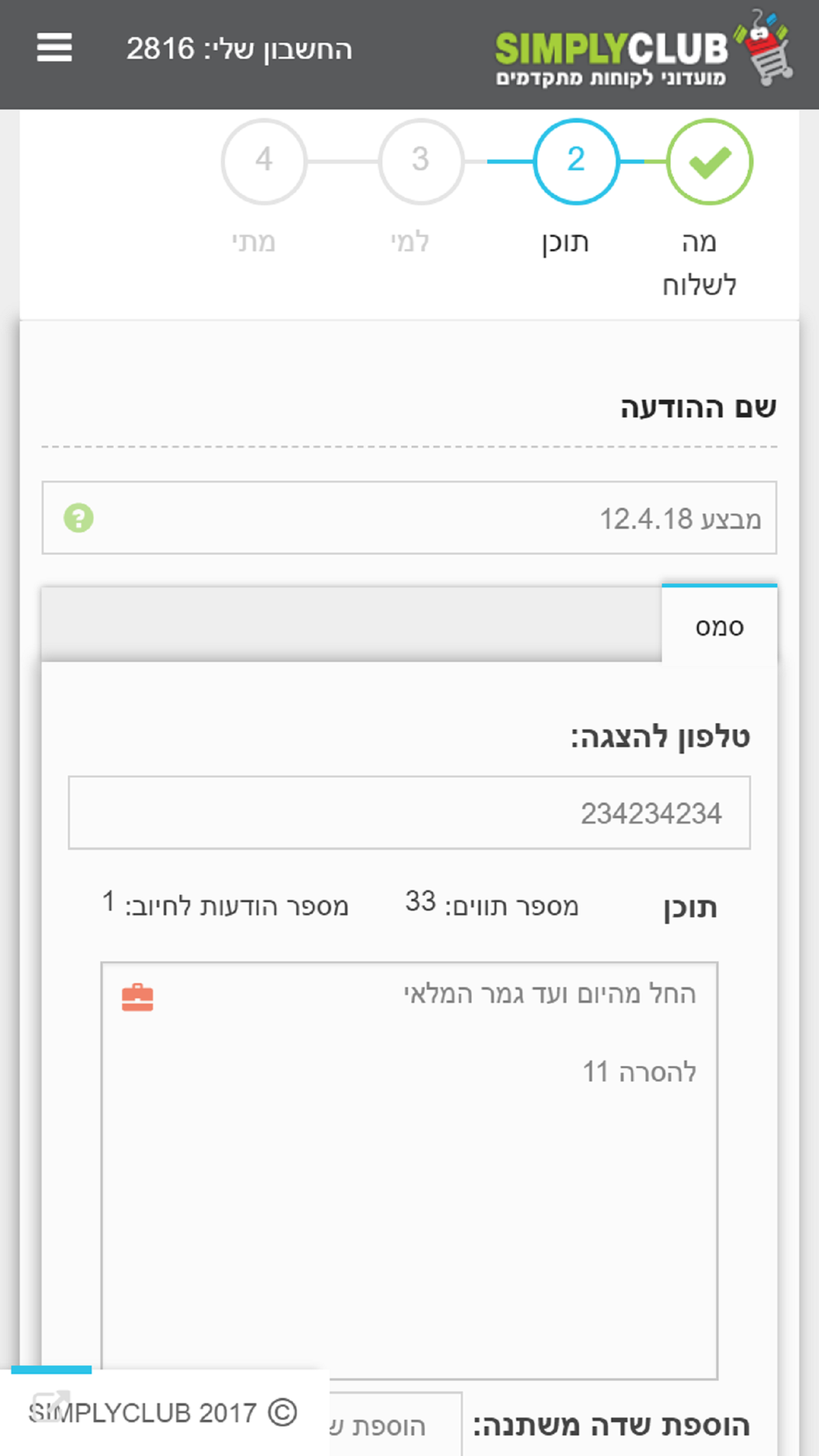Viewport: 819px width, 1456px height.
Task: Open the הוספת variable field dropdown
Action: tap(395, 1425)
